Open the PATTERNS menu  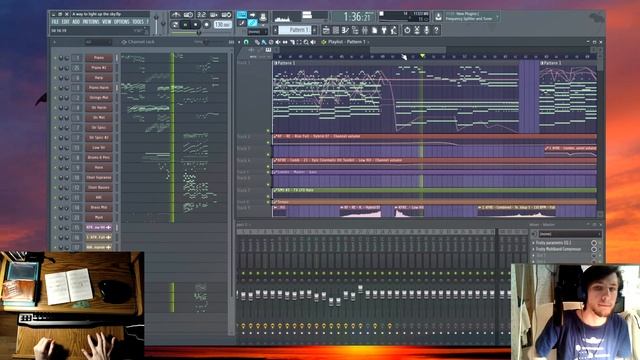(x=91, y=22)
